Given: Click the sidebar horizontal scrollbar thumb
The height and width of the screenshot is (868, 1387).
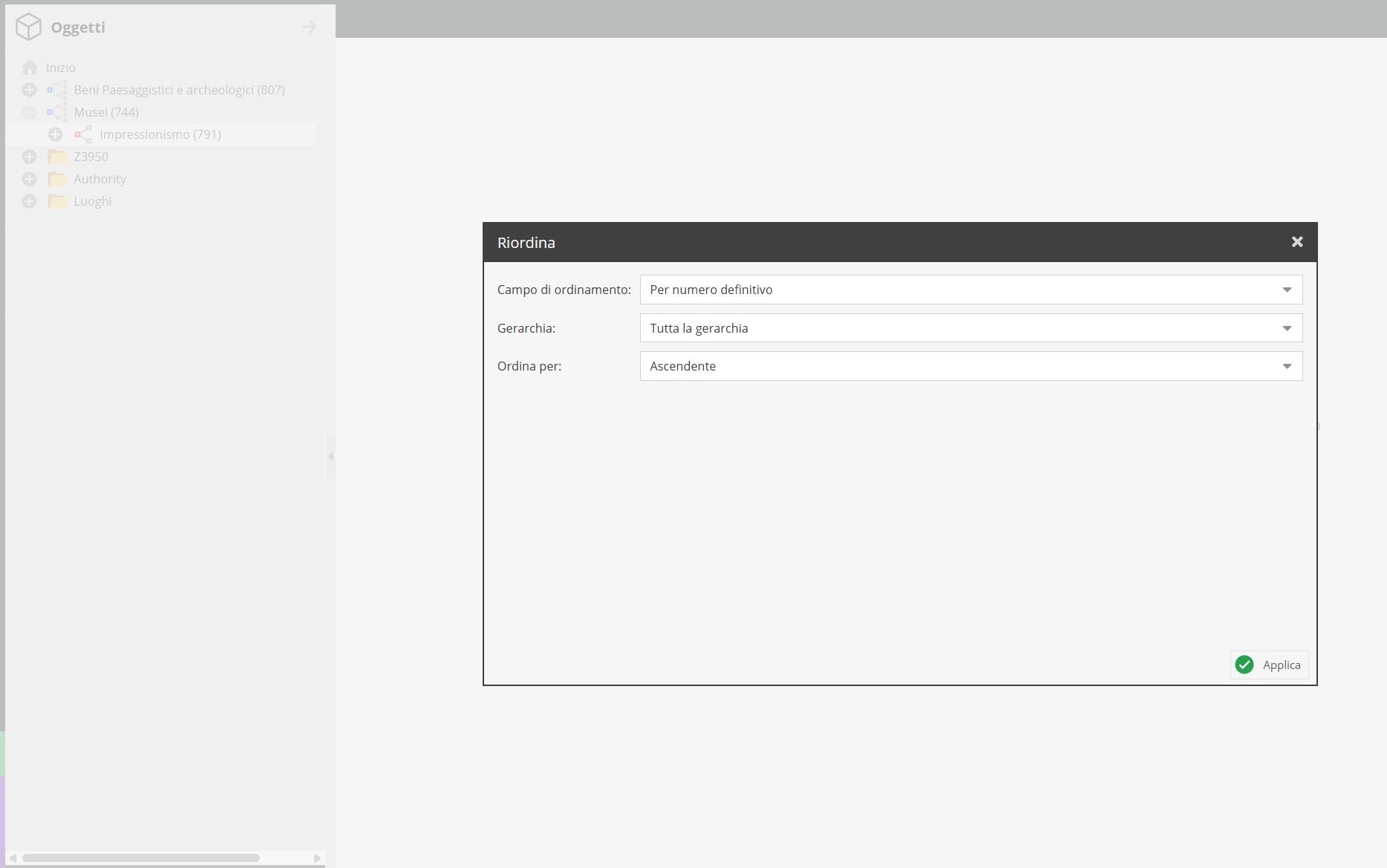Looking at the screenshot, I should pyautogui.click(x=141, y=858).
